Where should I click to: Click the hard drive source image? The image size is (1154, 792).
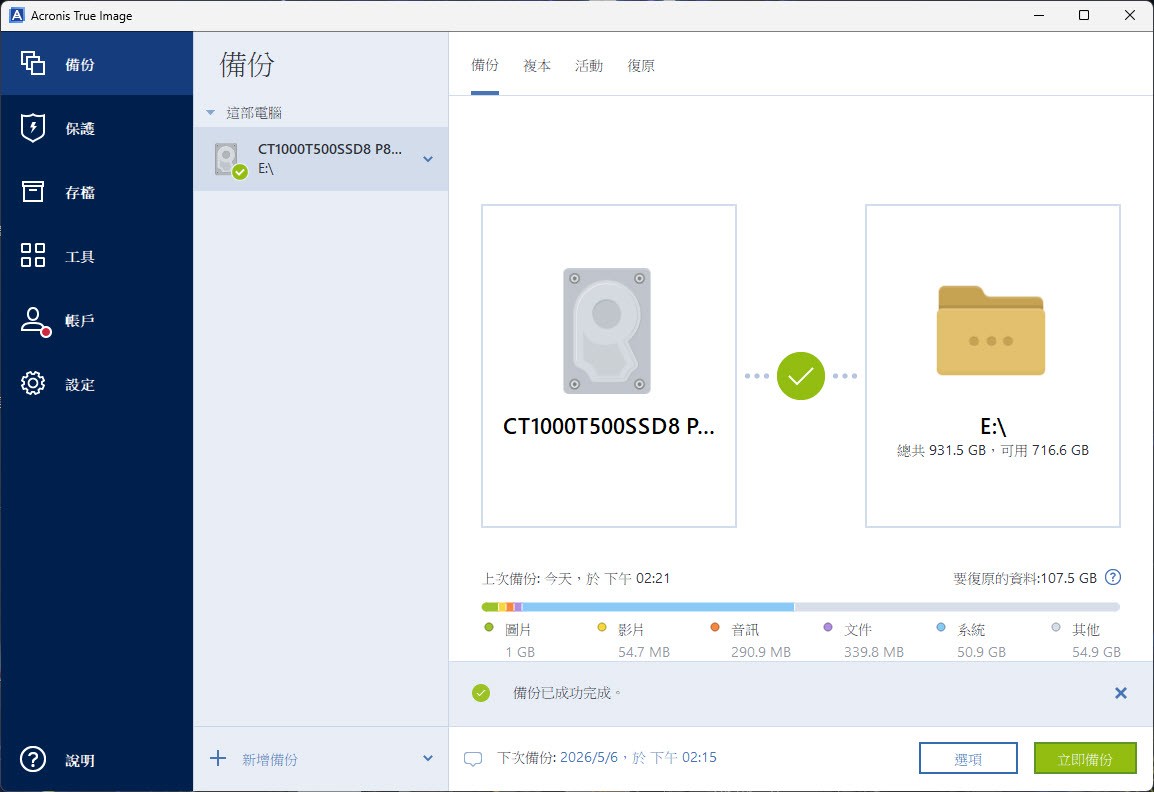point(607,331)
